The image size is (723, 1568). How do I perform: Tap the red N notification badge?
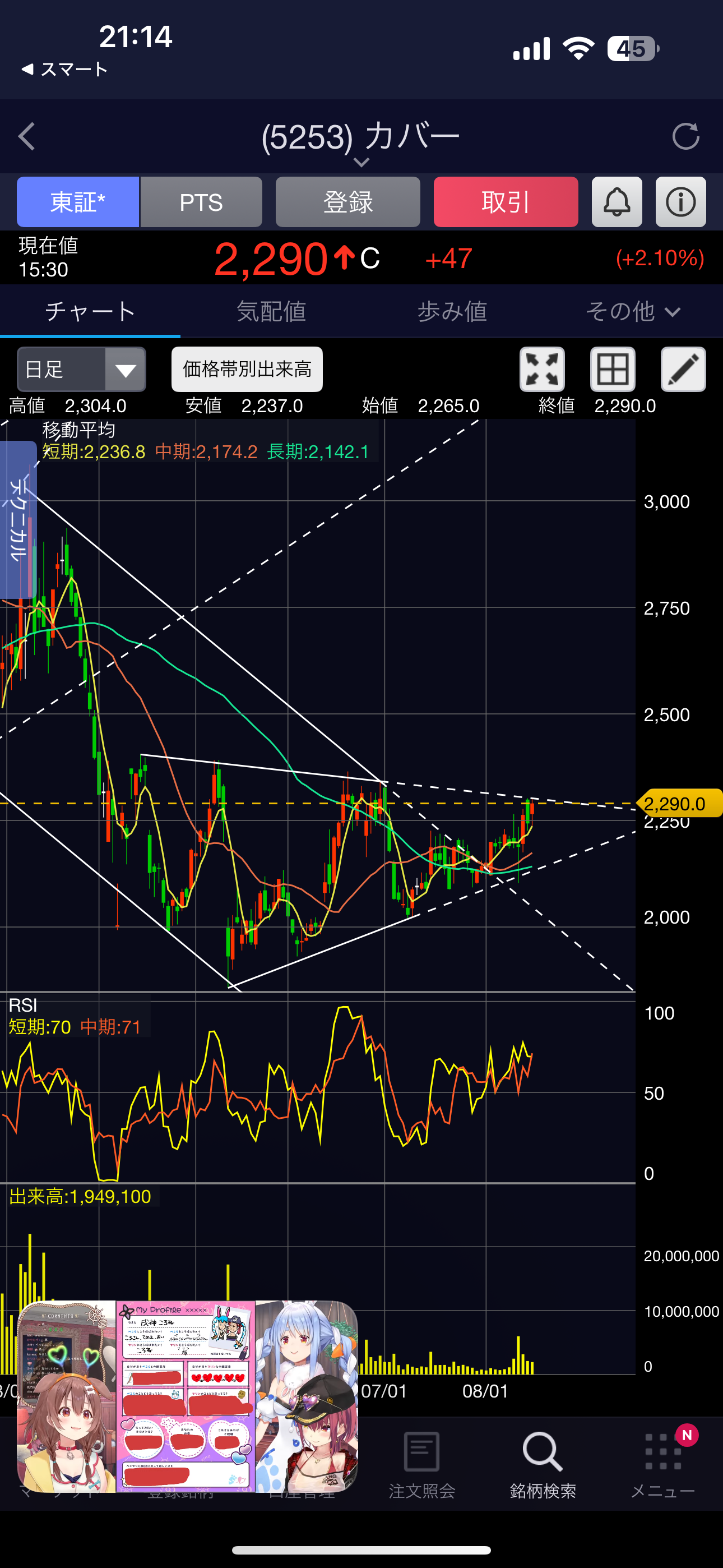tap(687, 1435)
